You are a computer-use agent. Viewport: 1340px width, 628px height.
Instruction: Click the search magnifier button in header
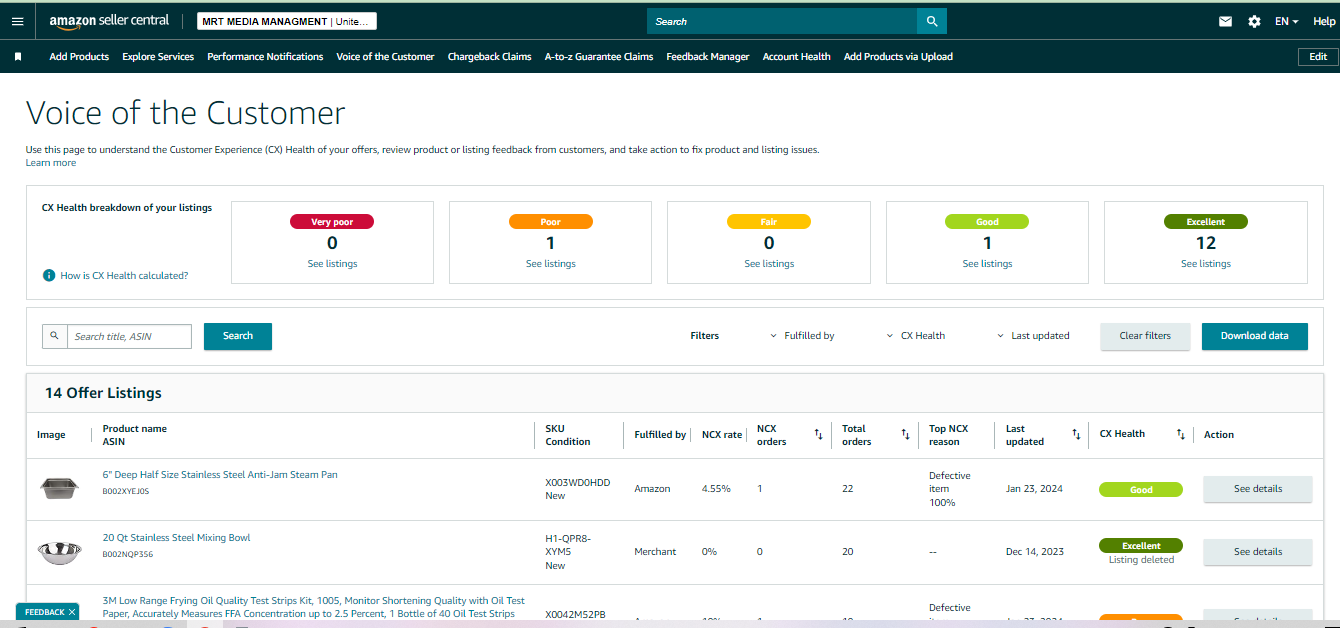932,21
